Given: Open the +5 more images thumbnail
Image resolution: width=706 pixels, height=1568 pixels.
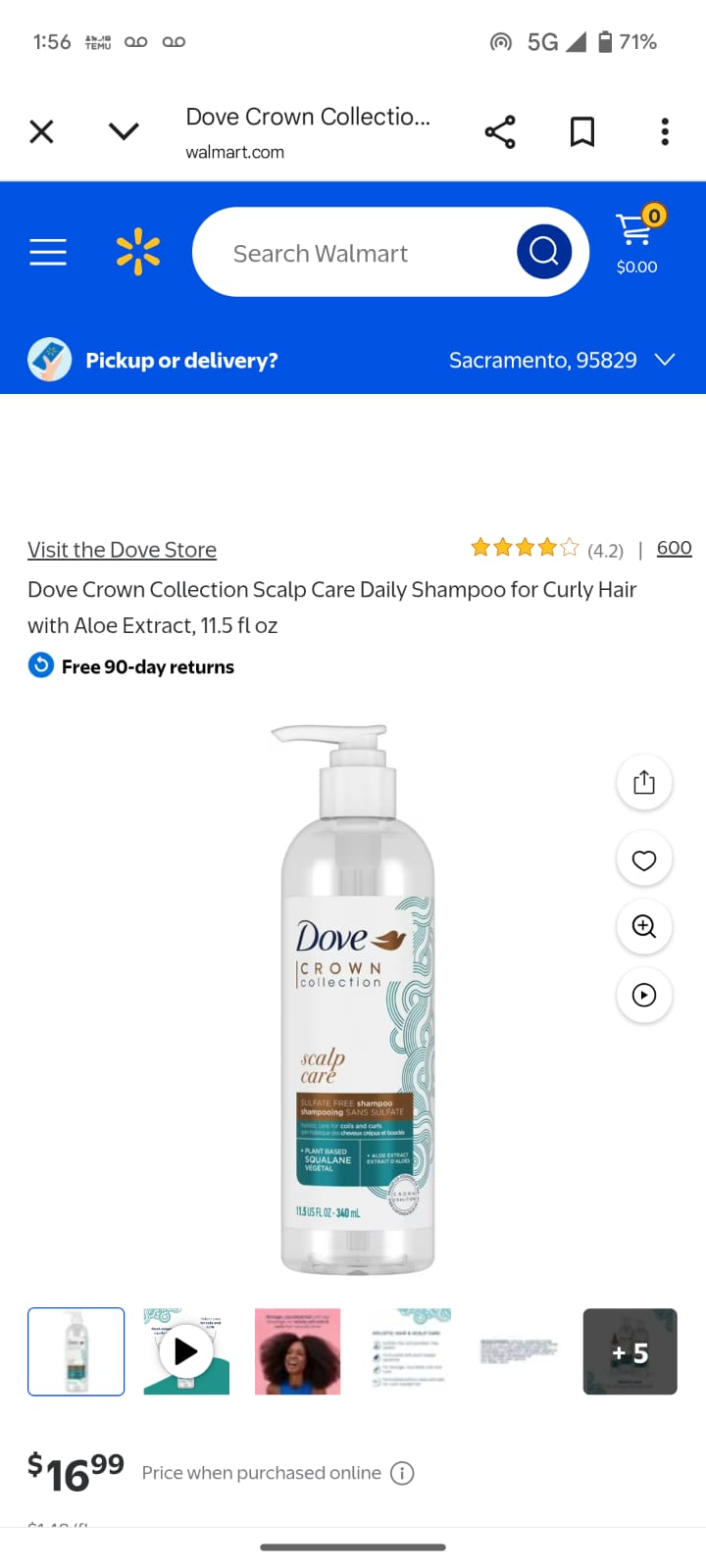Looking at the screenshot, I should click(x=630, y=1351).
